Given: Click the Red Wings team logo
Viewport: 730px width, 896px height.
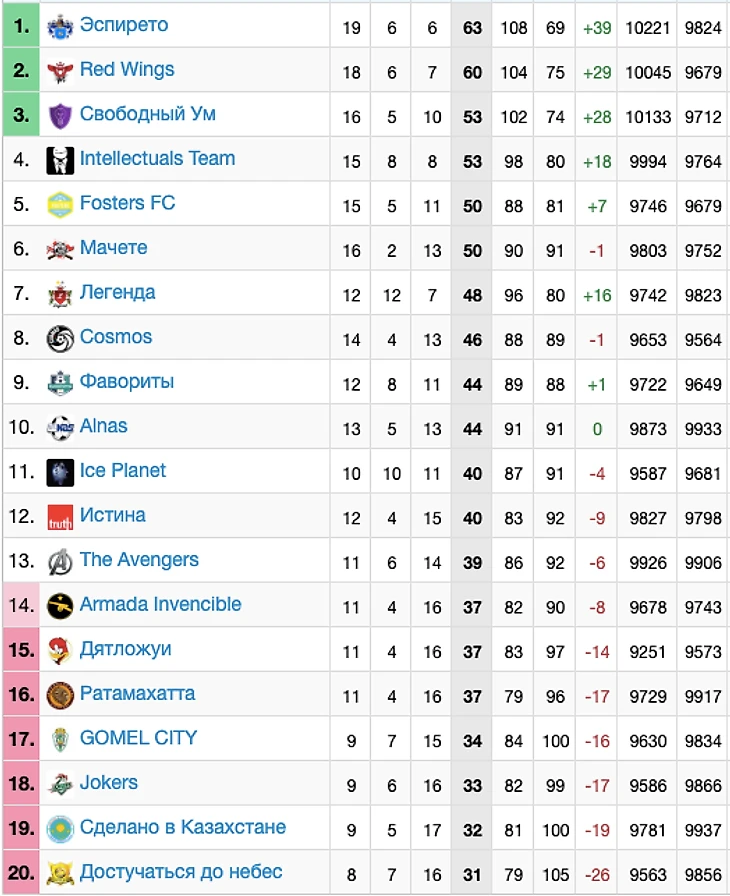Looking at the screenshot, I should click(60, 71).
